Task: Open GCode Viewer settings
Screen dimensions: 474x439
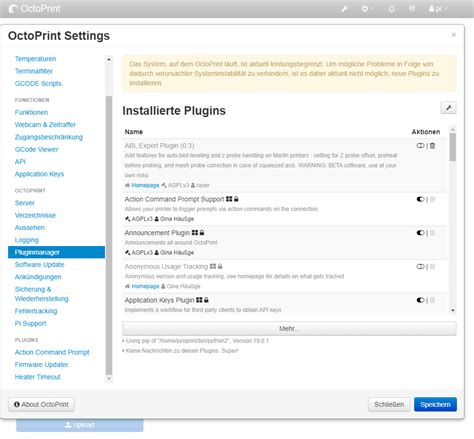Action: pos(36,149)
